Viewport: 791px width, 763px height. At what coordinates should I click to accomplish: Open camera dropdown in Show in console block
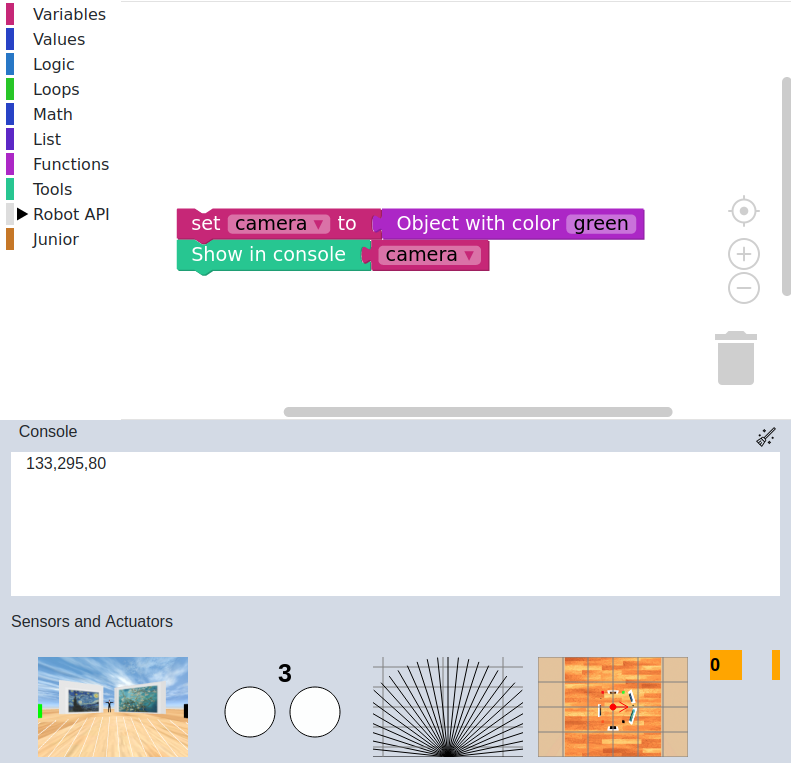click(429, 255)
